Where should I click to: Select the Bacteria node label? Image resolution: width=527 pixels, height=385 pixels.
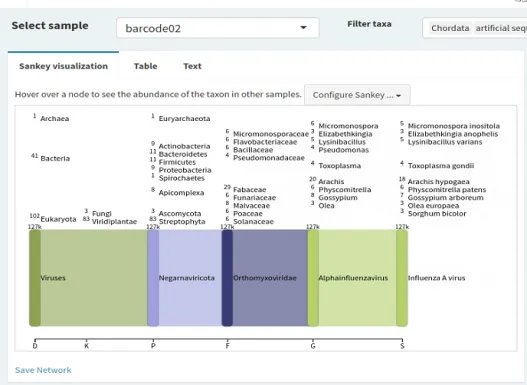55,158
